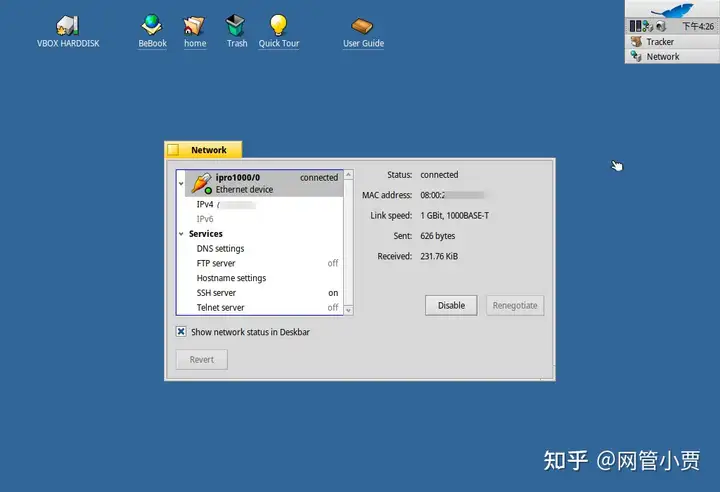This screenshot has height=492, width=720.
Task: Click the Ethernet device plug icon
Action: point(202,183)
